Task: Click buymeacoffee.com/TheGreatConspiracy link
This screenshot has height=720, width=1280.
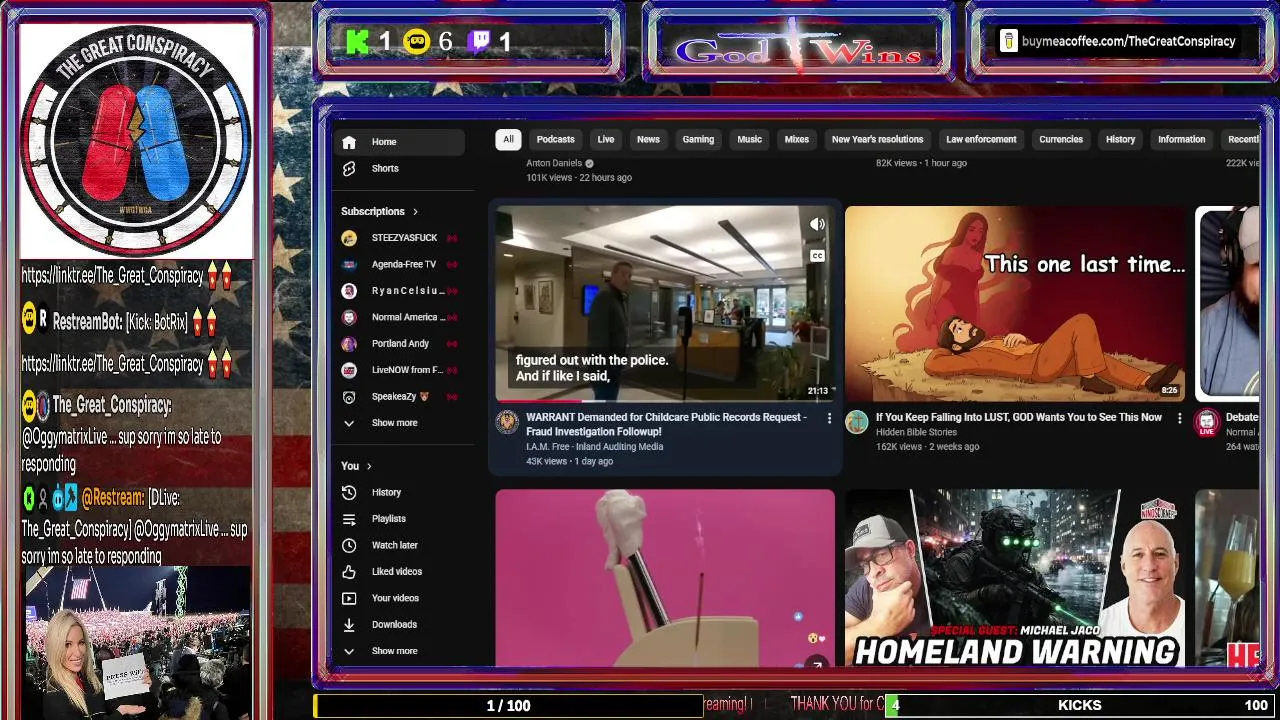Action: (x=1129, y=41)
